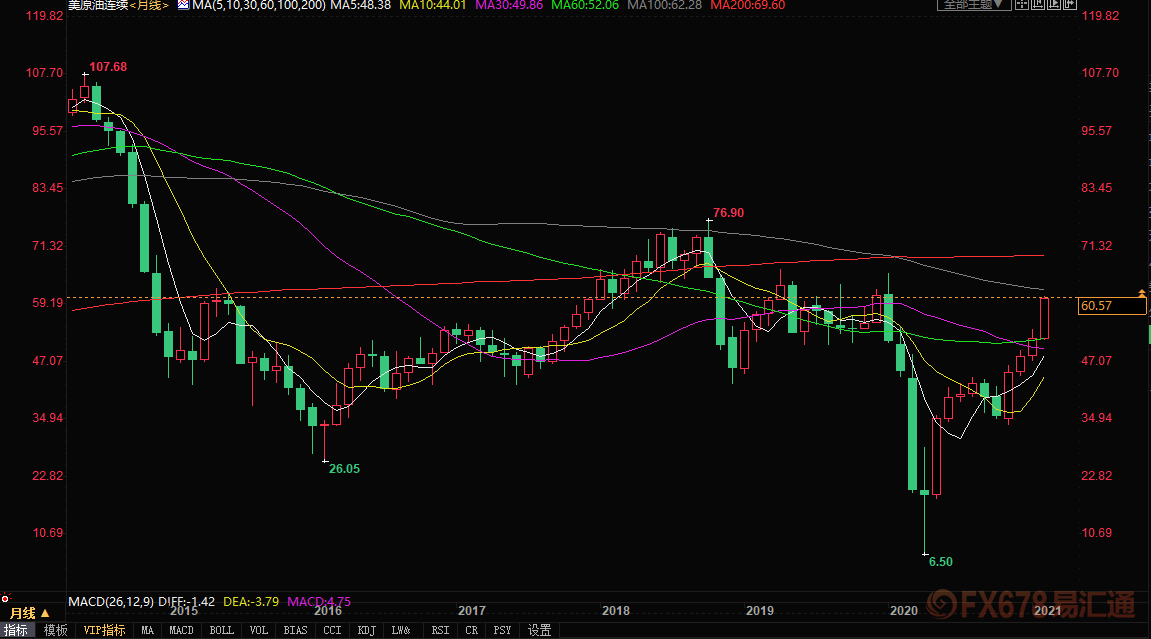Click the 2021 timeline label
This screenshot has height=639, width=1151.
click(1047, 610)
